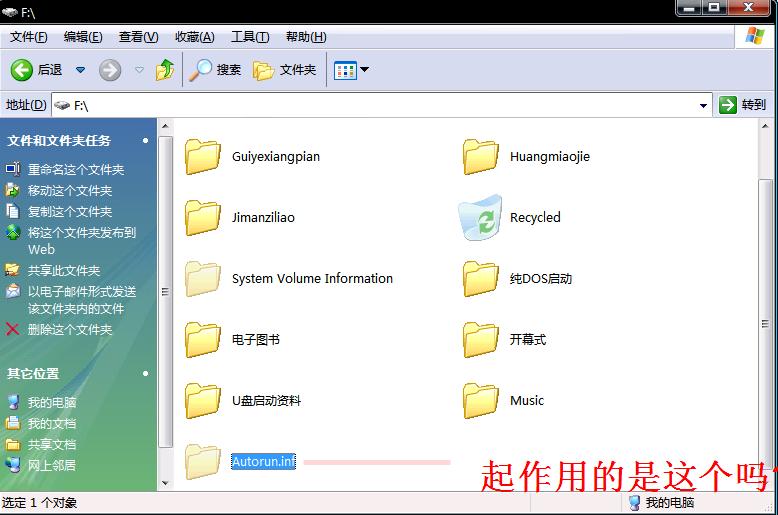Click the Recycled name label

(x=535, y=217)
